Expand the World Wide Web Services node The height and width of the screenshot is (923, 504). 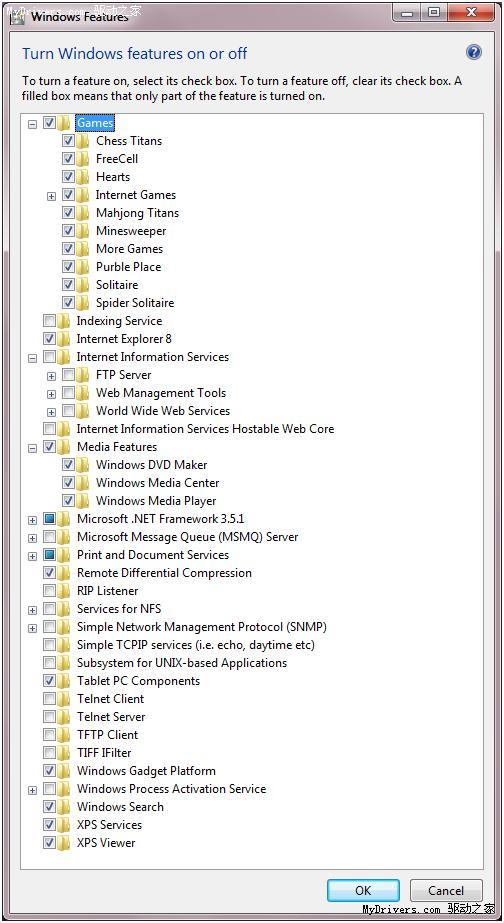(51, 412)
